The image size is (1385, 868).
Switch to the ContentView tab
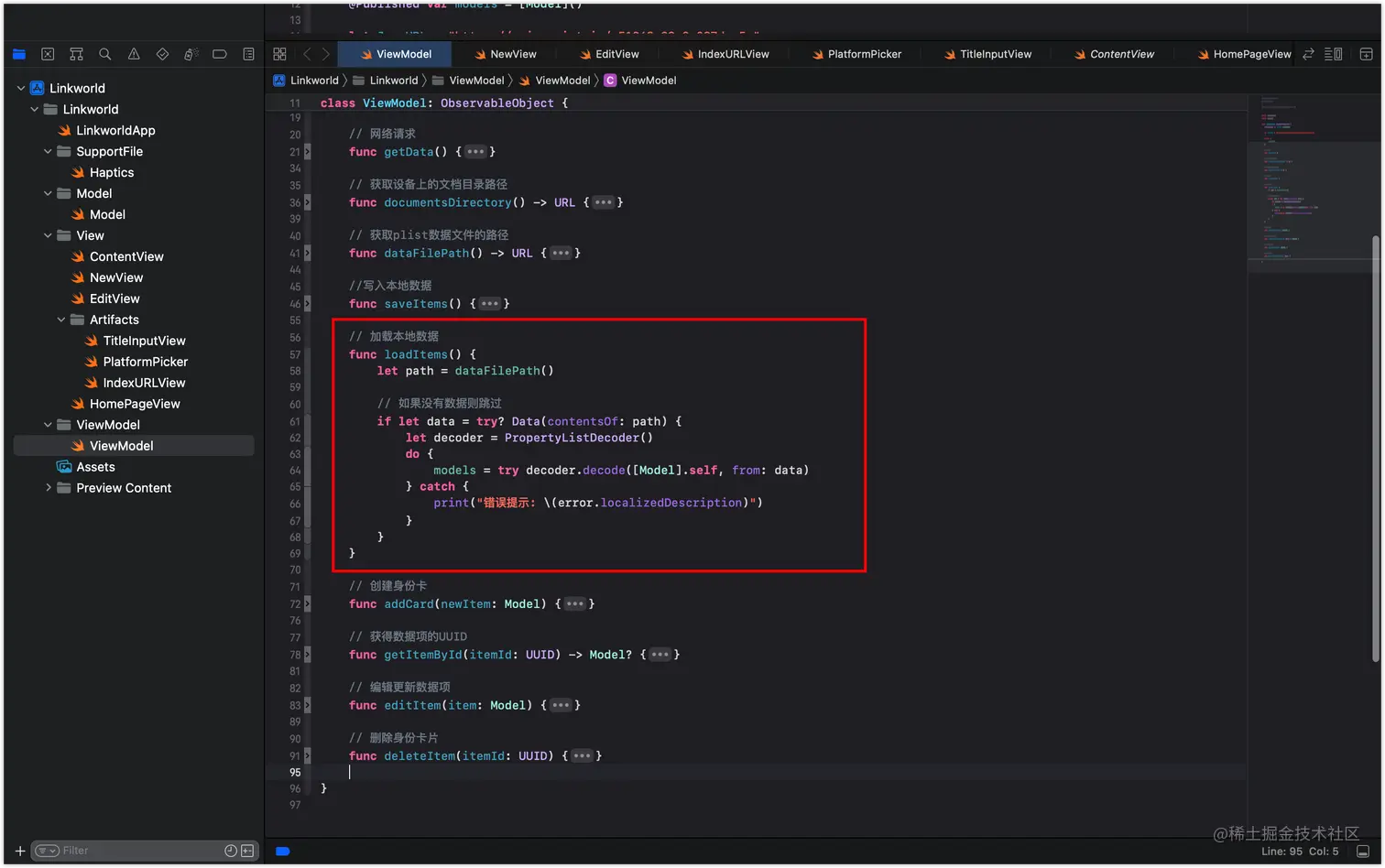(x=1114, y=54)
